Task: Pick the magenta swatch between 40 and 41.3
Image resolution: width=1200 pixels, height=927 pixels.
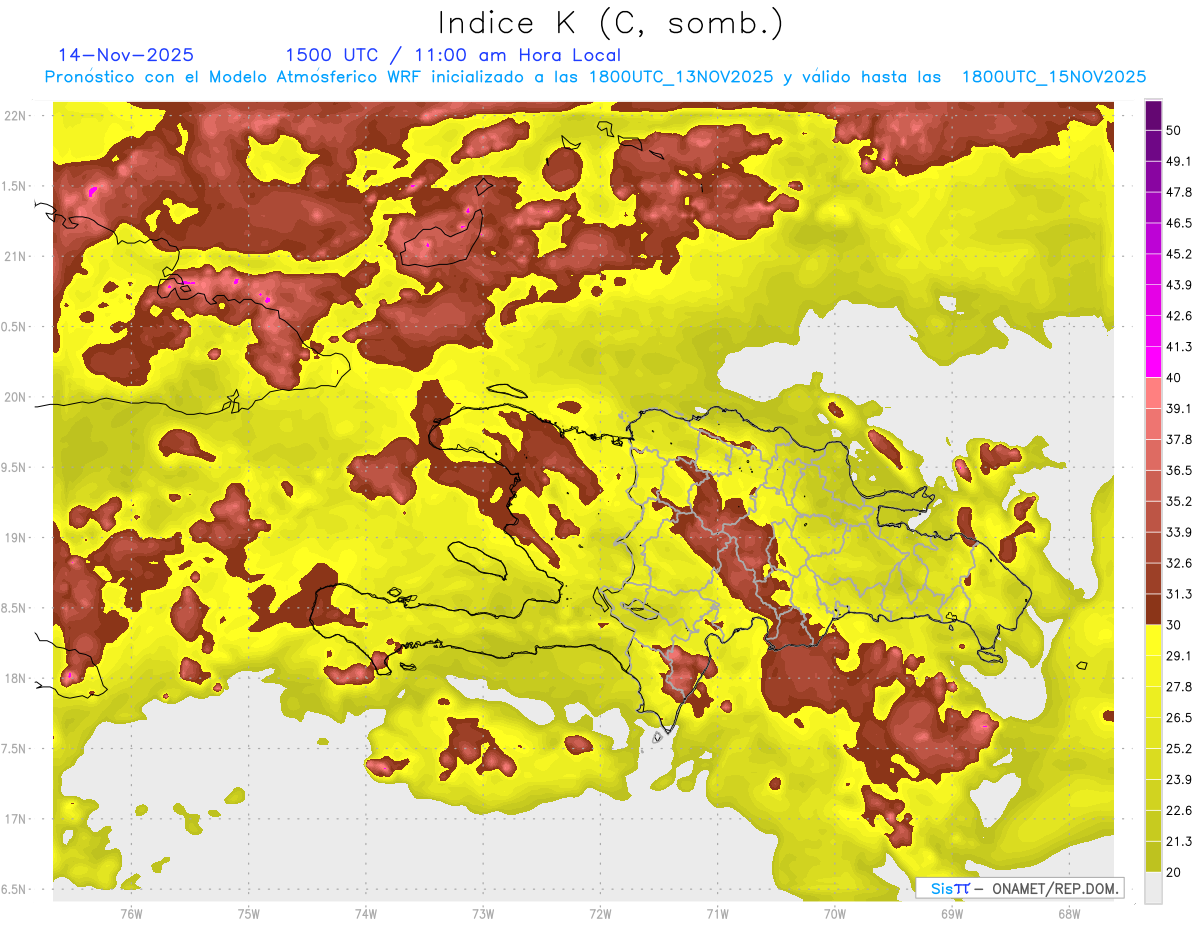Action: [x=1153, y=362]
